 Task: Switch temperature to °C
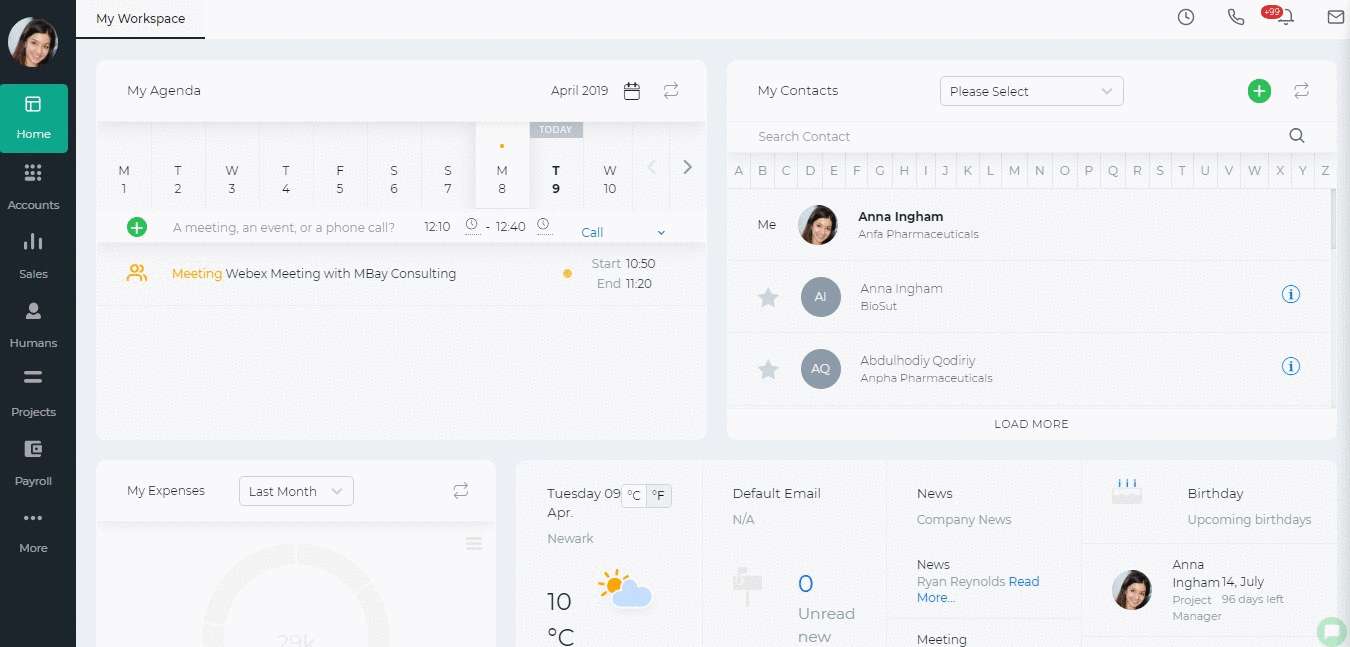(634, 496)
